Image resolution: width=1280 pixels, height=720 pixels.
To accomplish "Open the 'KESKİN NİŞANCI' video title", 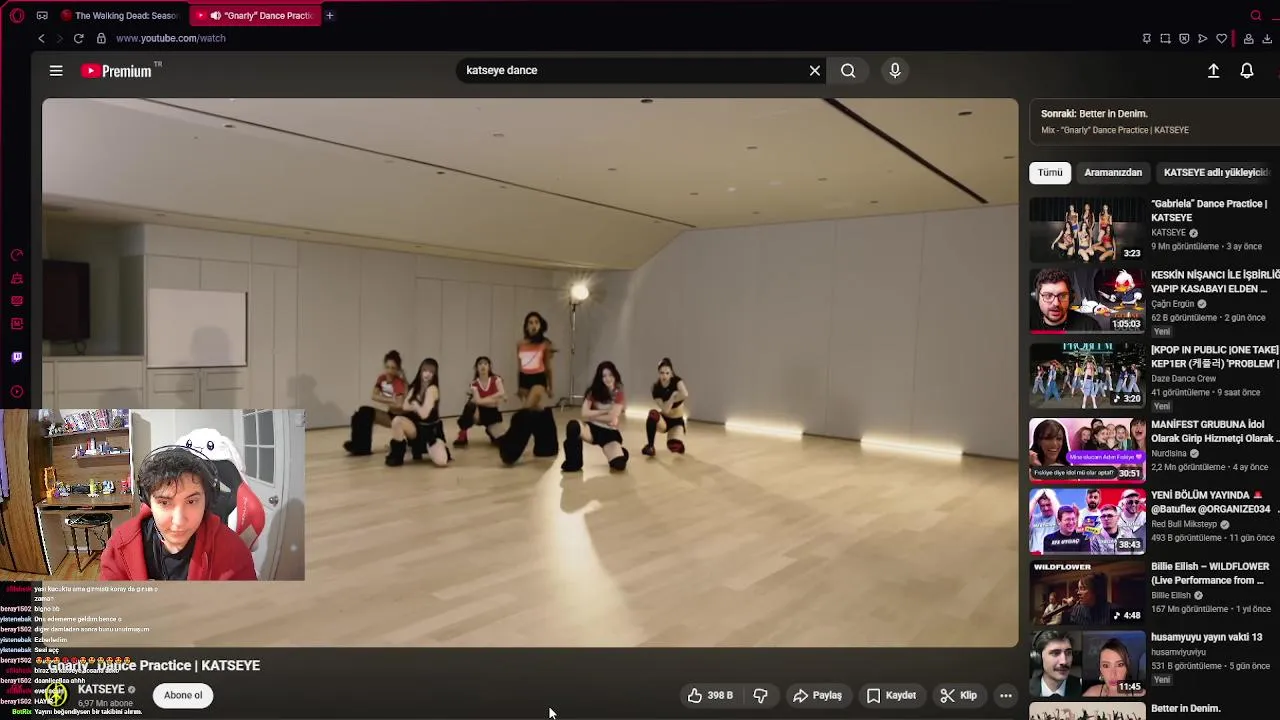I will click(x=1215, y=282).
